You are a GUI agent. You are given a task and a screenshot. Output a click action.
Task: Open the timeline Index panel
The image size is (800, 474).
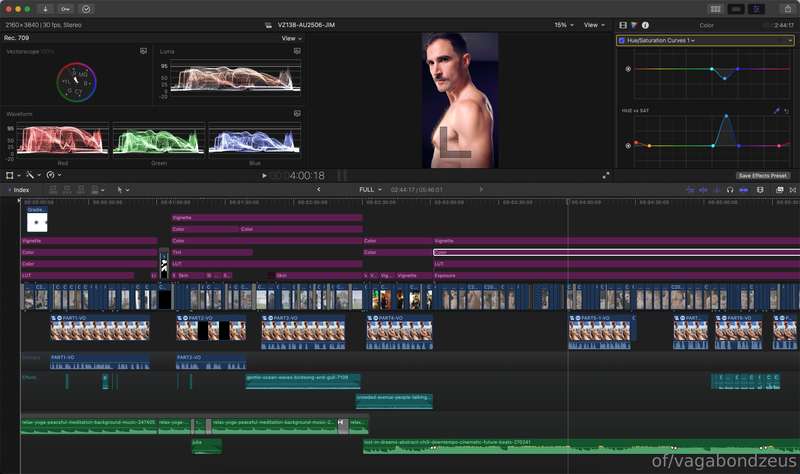(18, 190)
